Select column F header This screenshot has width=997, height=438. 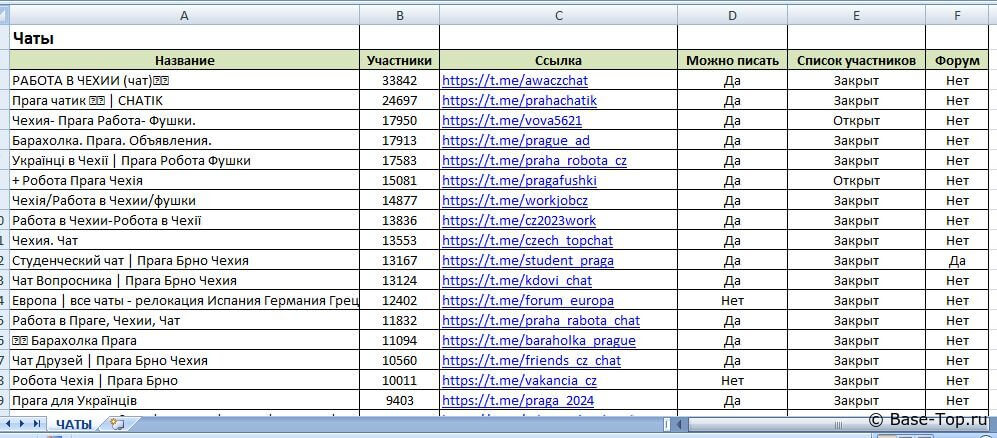(957, 15)
